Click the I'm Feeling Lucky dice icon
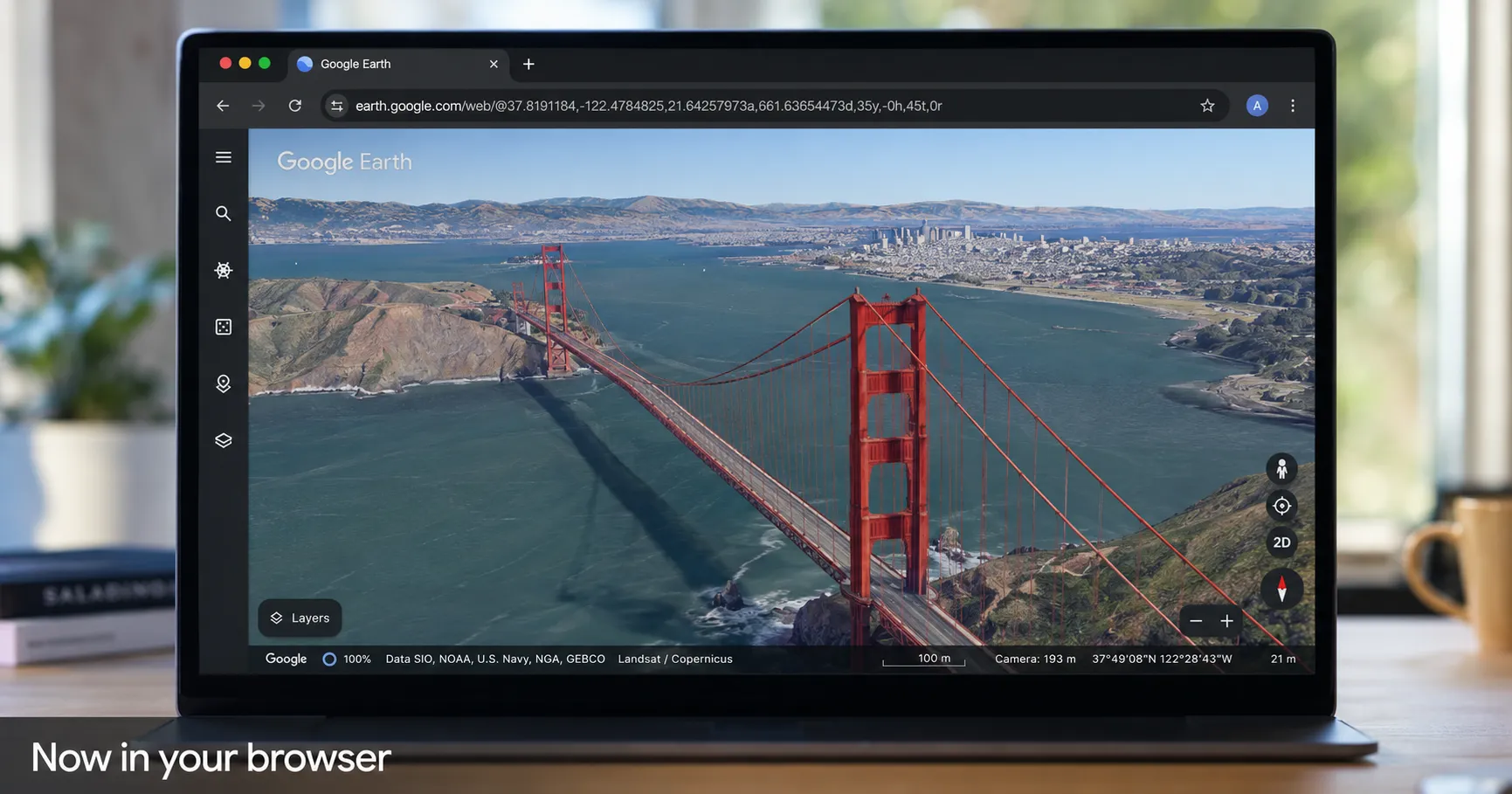1512x794 pixels. coord(224,327)
